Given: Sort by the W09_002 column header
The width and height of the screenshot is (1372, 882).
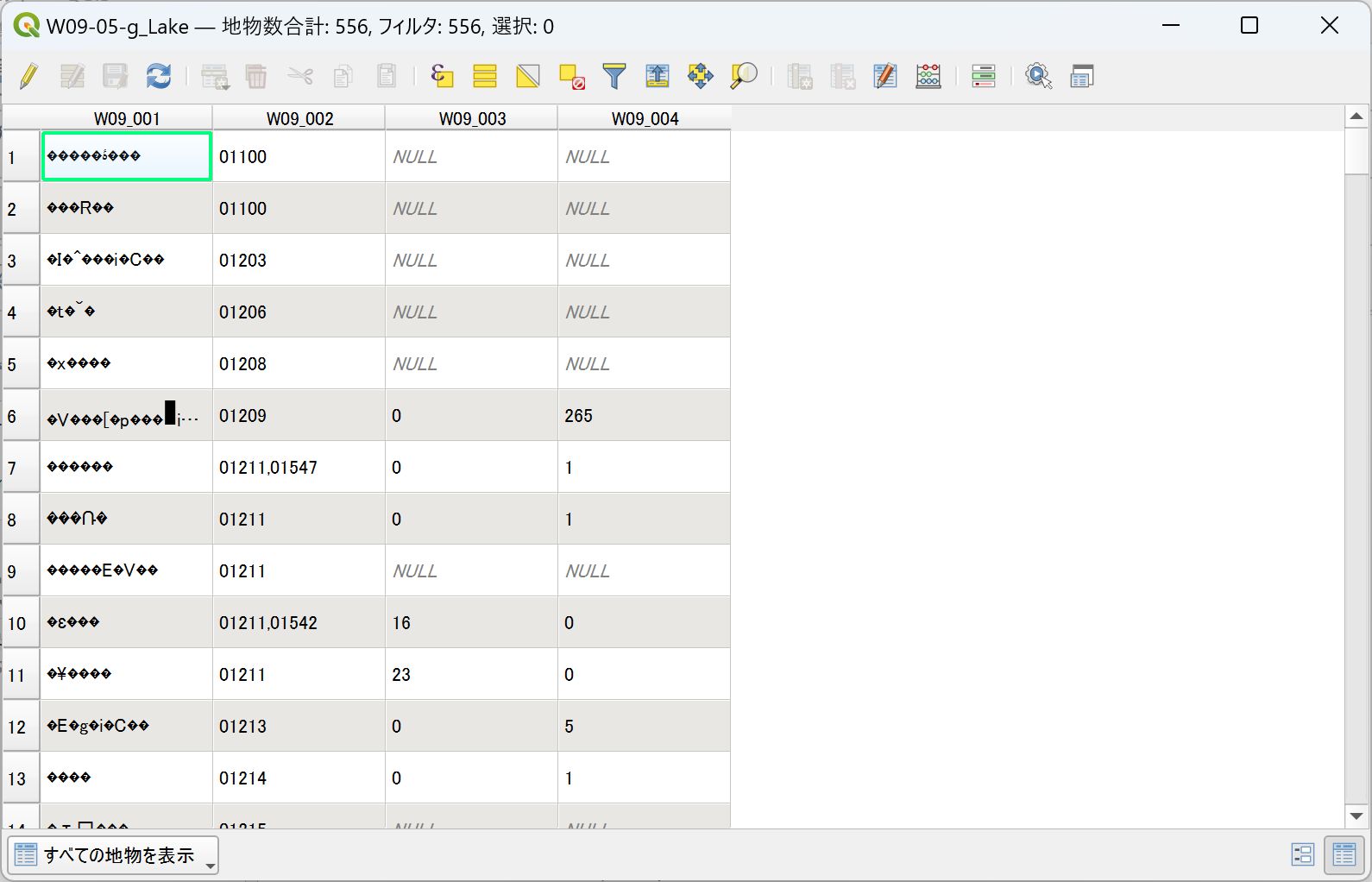Looking at the screenshot, I should (299, 118).
